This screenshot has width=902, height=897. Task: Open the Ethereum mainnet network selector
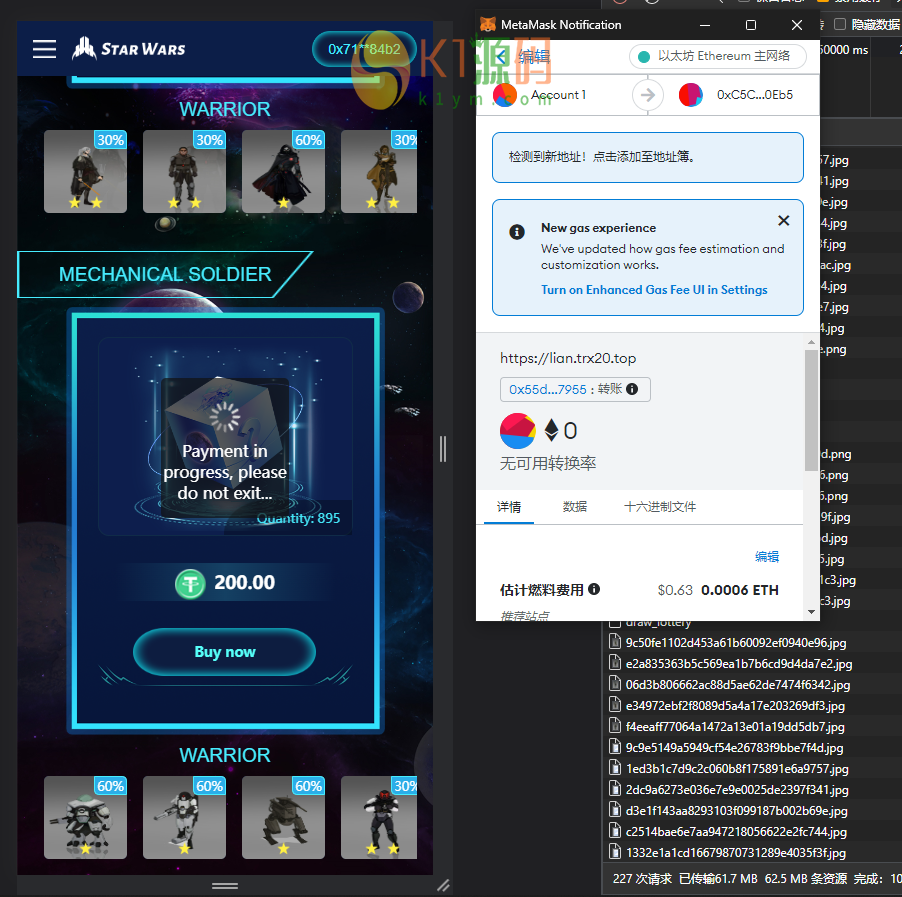pyautogui.click(x=717, y=56)
